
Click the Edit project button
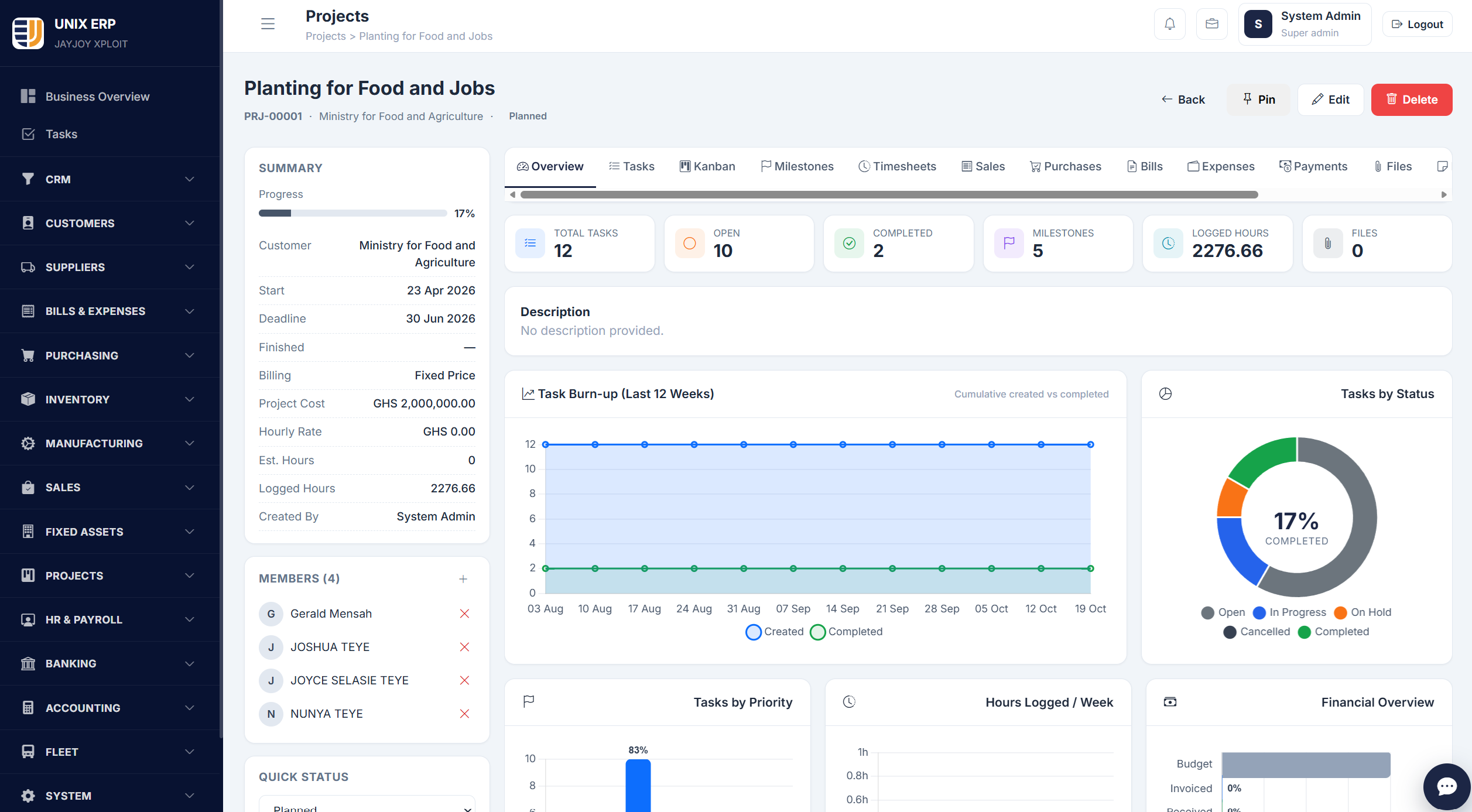click(1331, 100)
